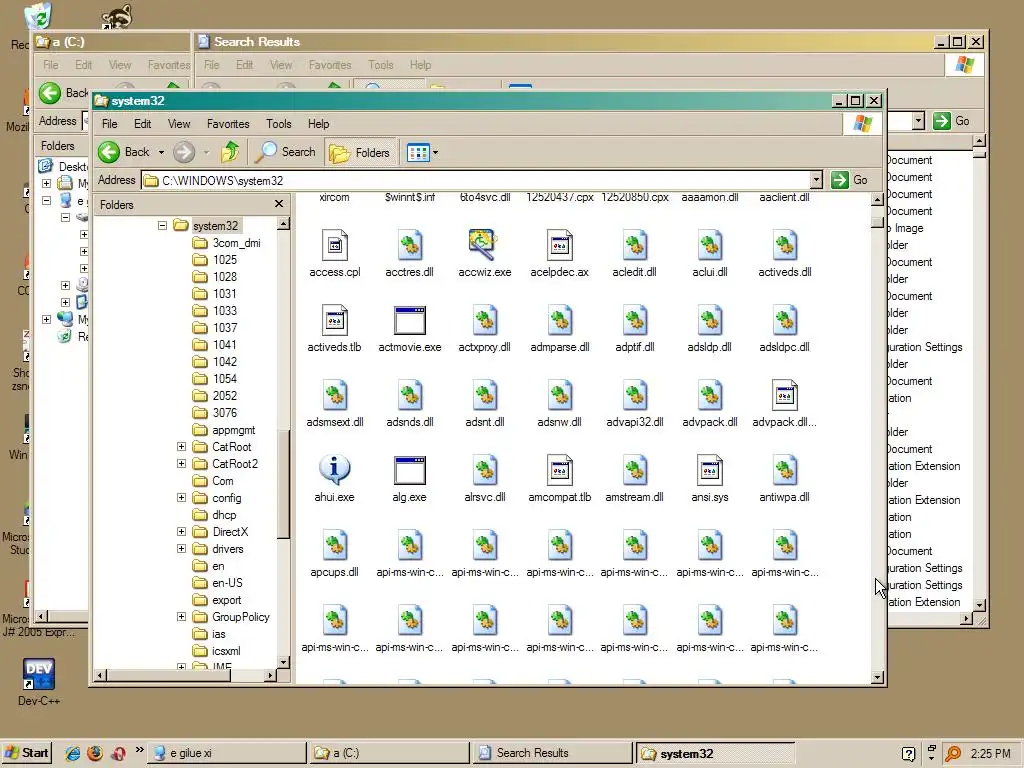Select the en-US folder in tree
The image size is (1024, 768).
pyautogui.click(x=218, y=583)
